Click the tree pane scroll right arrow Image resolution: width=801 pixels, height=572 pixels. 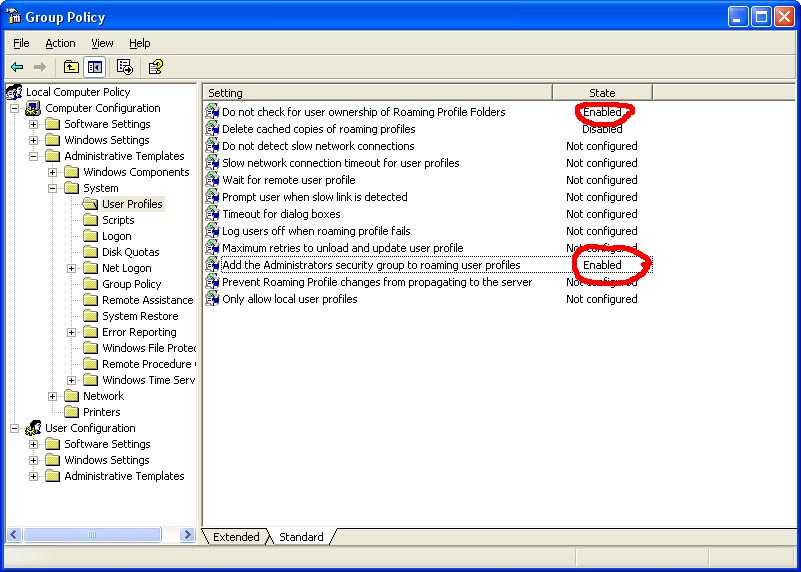(187, 535)
